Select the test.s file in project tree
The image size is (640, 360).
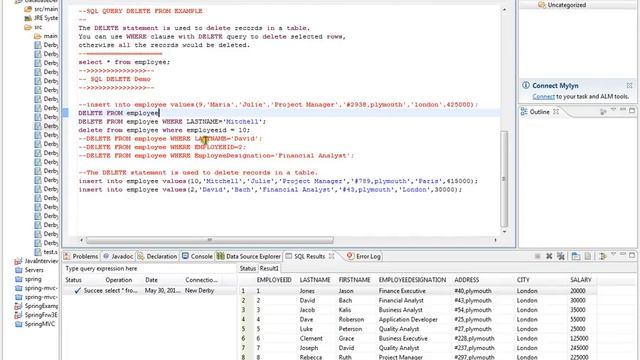click(46, 252)
